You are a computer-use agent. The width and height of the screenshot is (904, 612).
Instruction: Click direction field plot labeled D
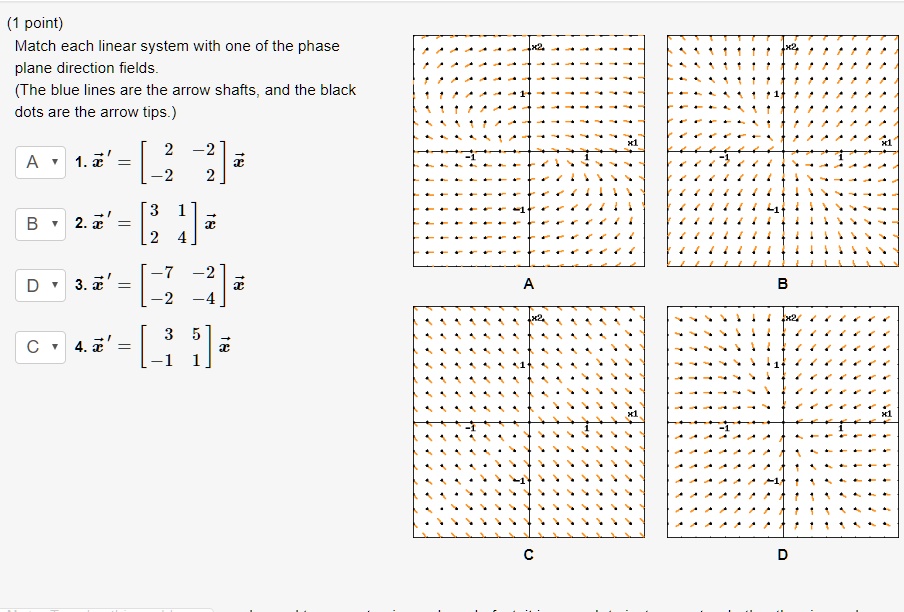click(781, 420)
